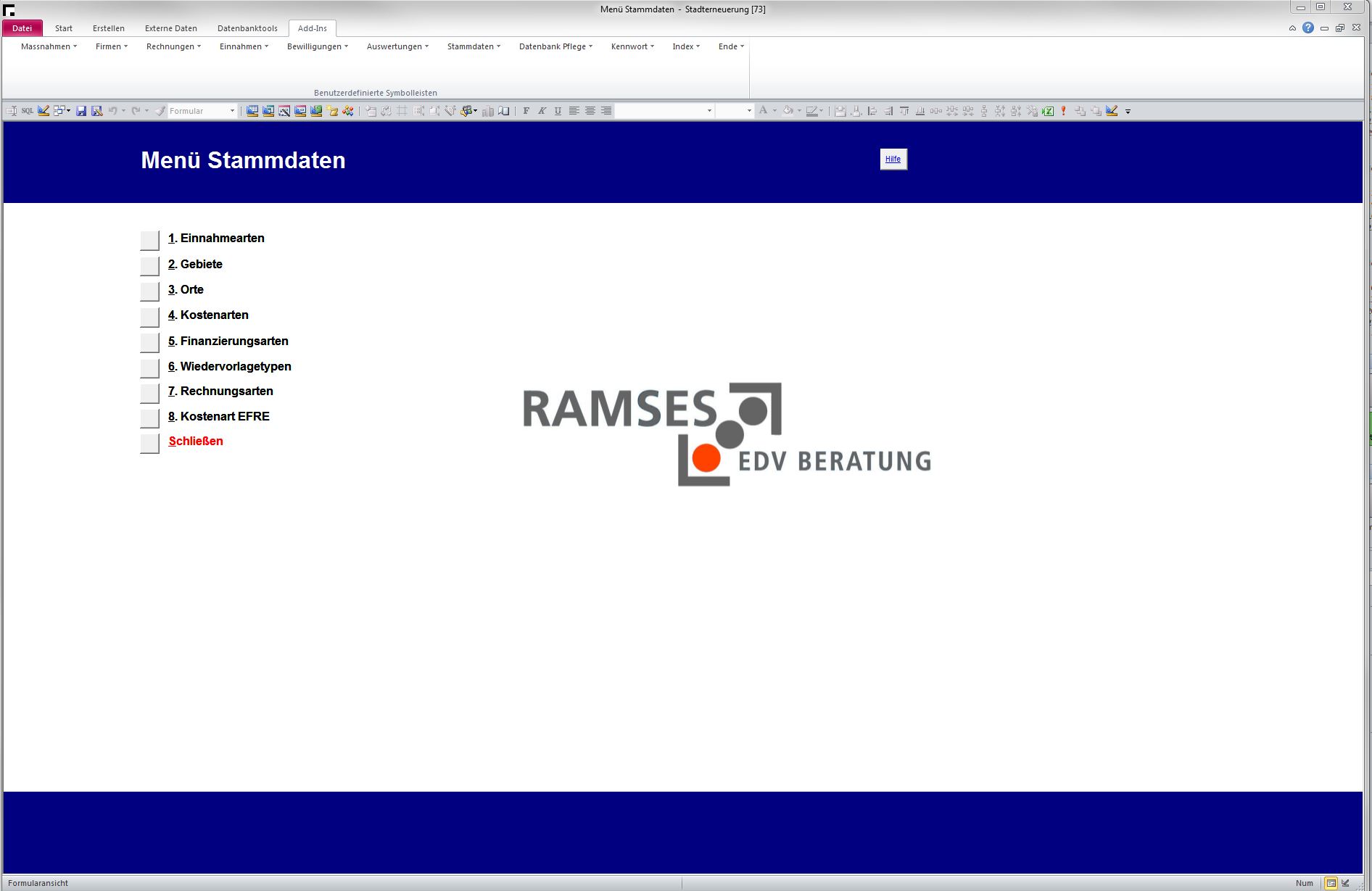Switch to the Externe Daten tab

click(x=171, y=28)
